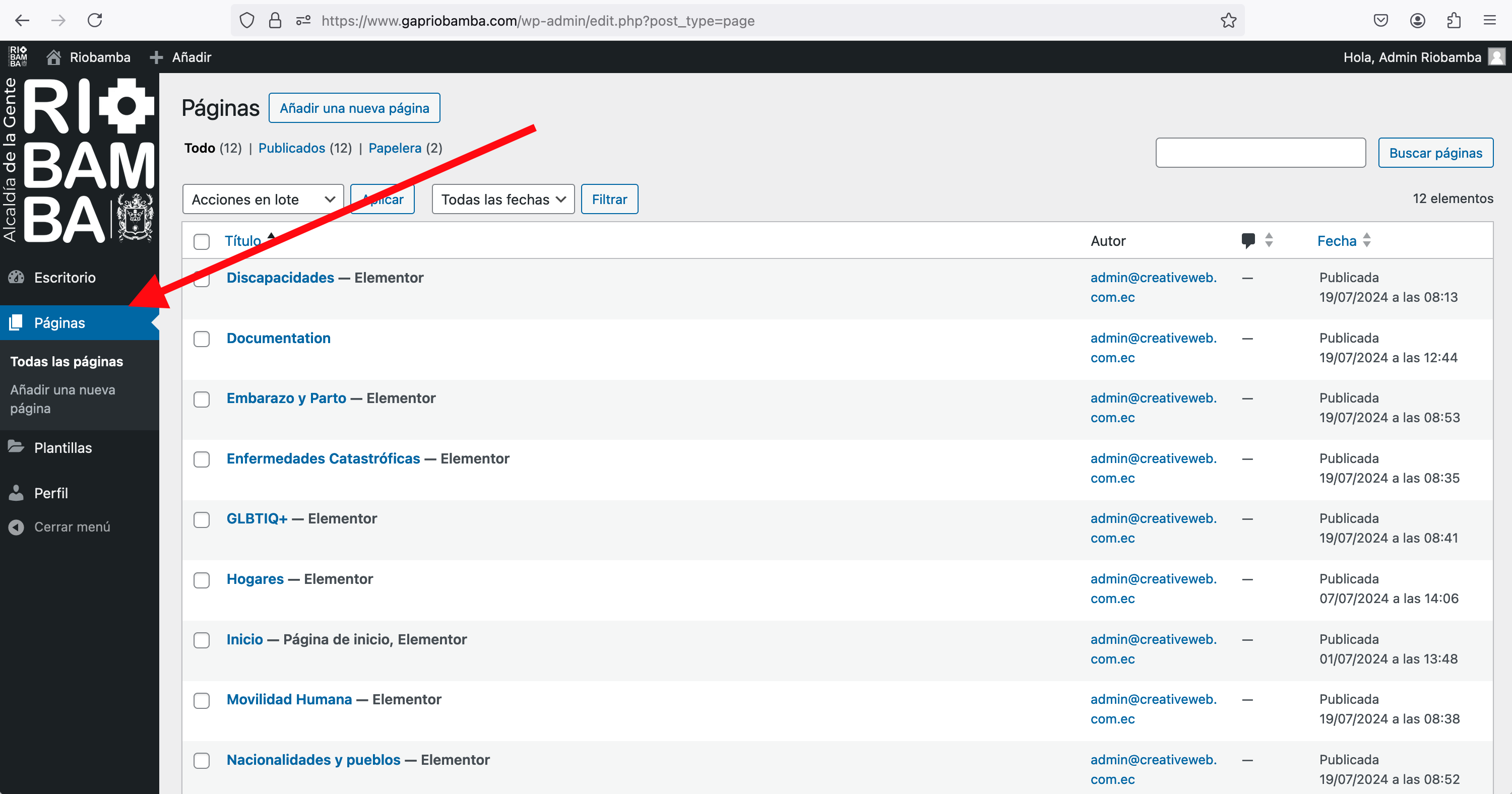1512x794 pixels.
Task: Focus the page search input field
Action: click(x=1260, y=153)
